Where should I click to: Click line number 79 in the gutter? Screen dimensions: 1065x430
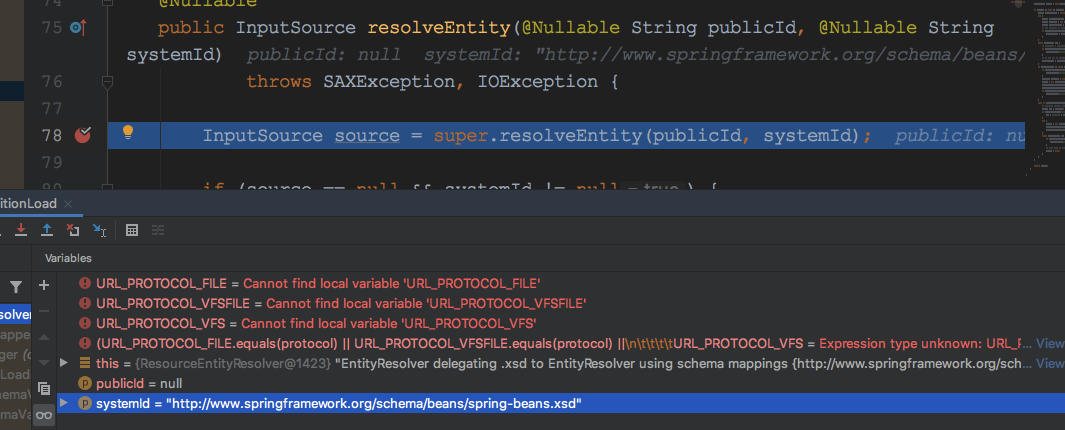(52, 162)
